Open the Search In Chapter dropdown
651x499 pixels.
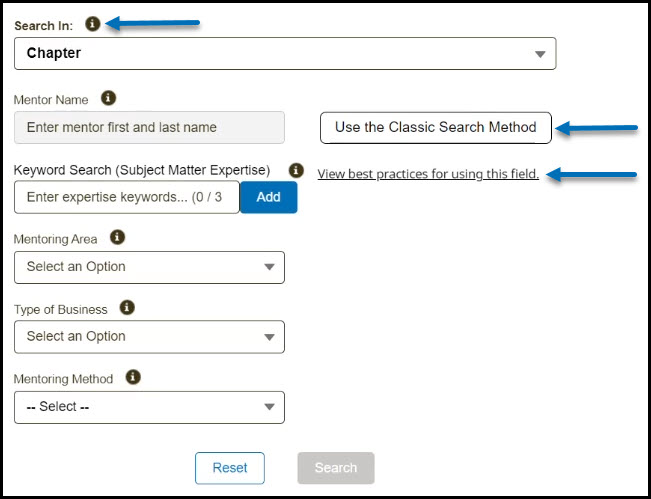click(285, 53)
